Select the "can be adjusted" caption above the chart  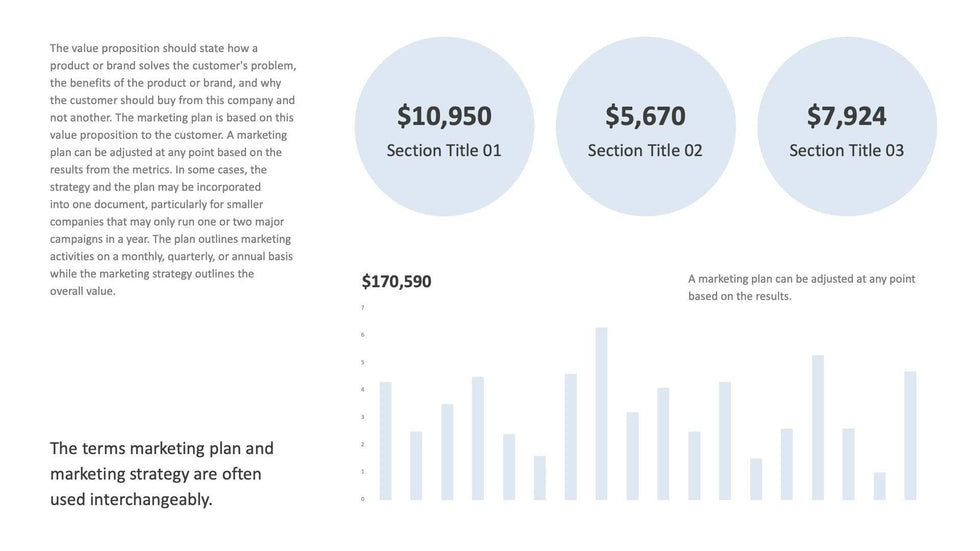(801, 287)
